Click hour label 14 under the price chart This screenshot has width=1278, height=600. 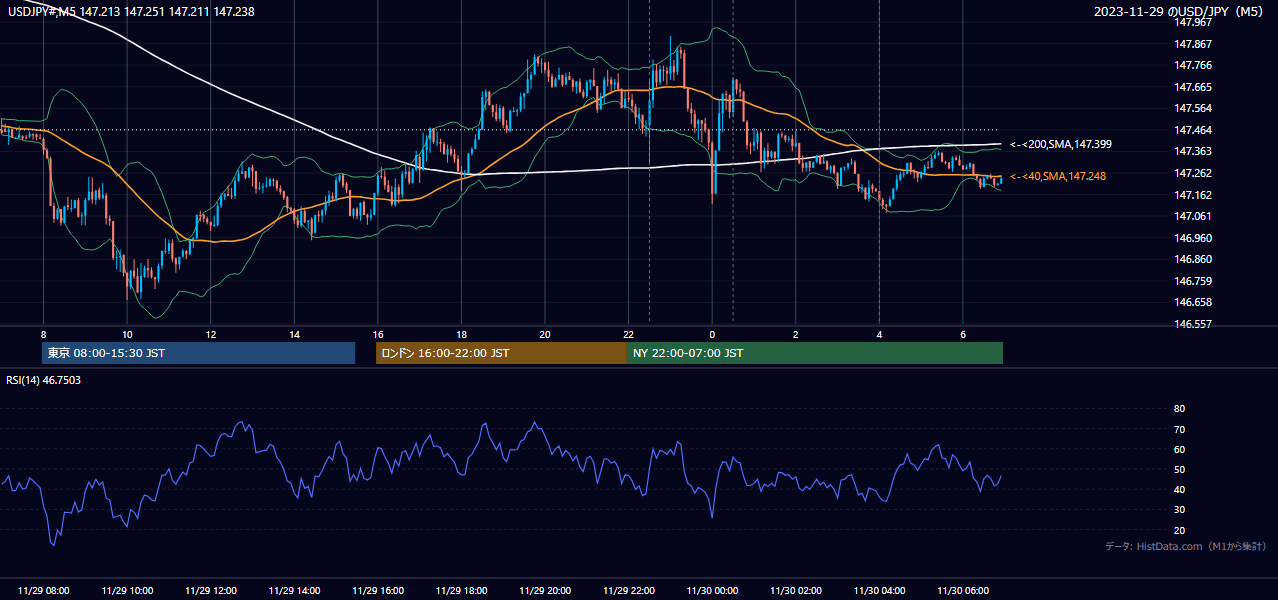294,334
